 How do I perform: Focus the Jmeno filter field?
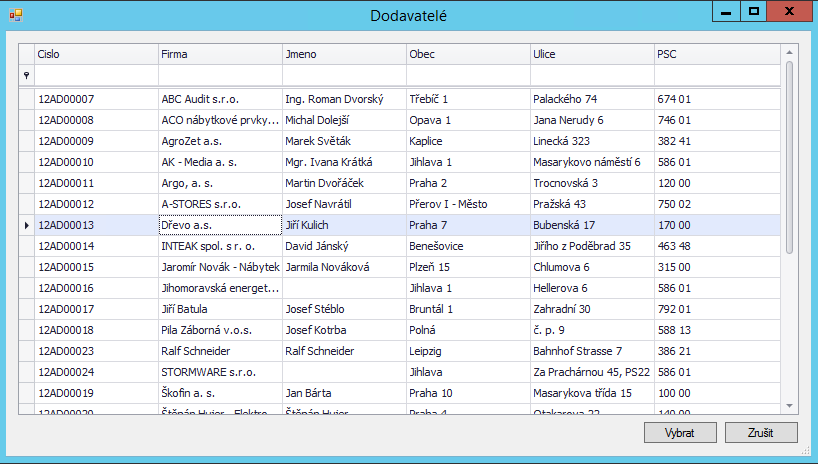344,76
